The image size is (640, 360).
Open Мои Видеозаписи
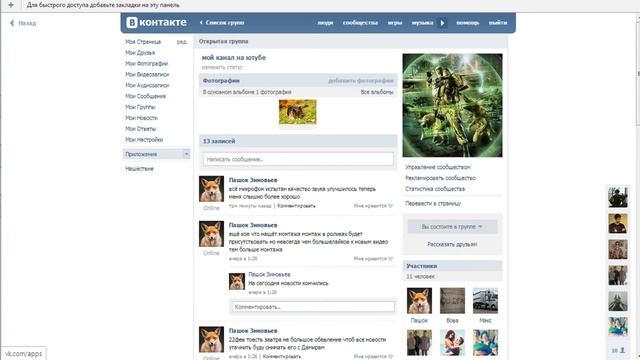coord(147,74)
